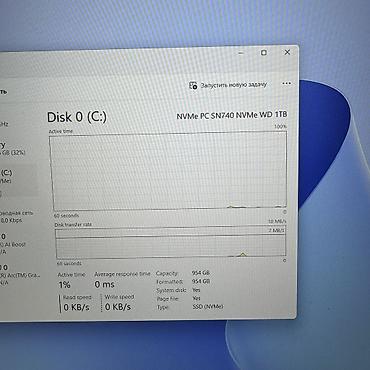This screenshot has width=370, height=370.
Task: Select the GPU Arc Graphics sidebar entry
Action: (x=20, y=275)
